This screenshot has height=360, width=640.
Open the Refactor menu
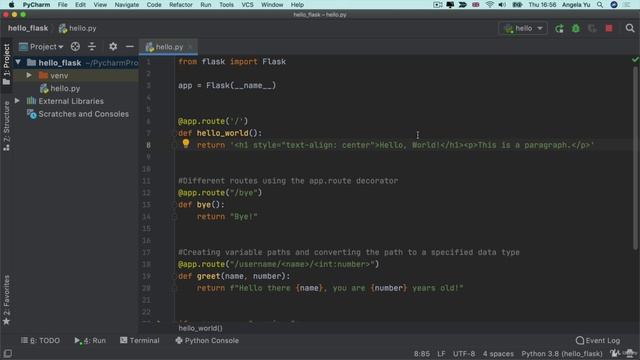coord(180,5)
